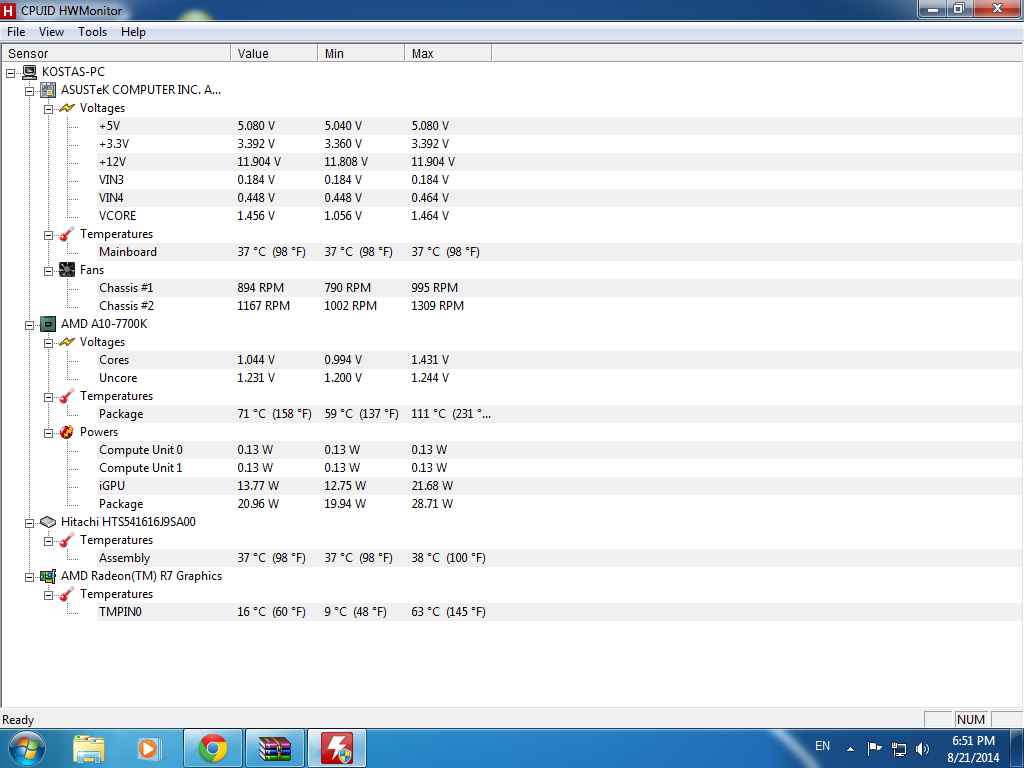Select the TMPIN0 temperature row
Viewport: 1024px width, 768px height.
tap(560, 612)
